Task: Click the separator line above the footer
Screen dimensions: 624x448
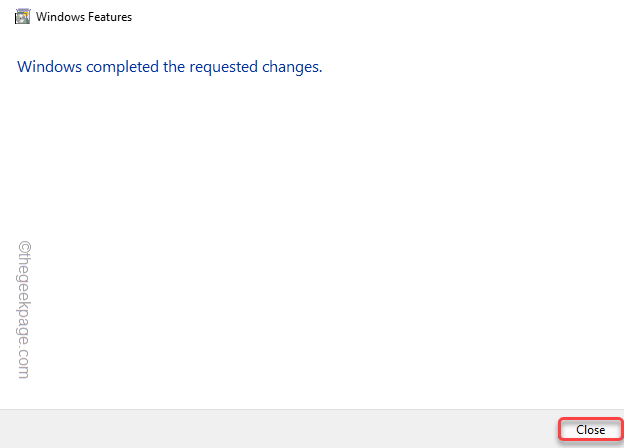Action: (x=312, y=409)
